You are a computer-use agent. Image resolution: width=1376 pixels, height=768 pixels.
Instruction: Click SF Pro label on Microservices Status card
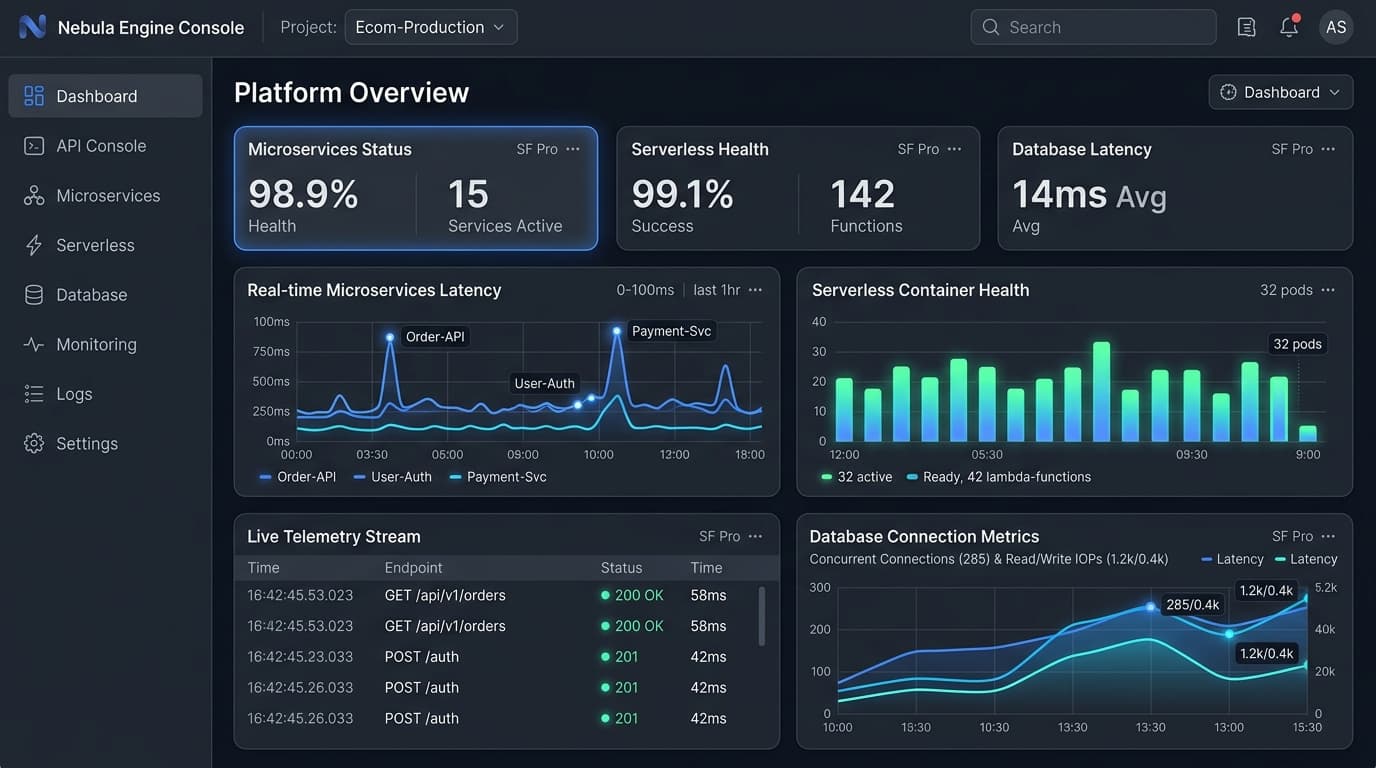click(537, 149)
